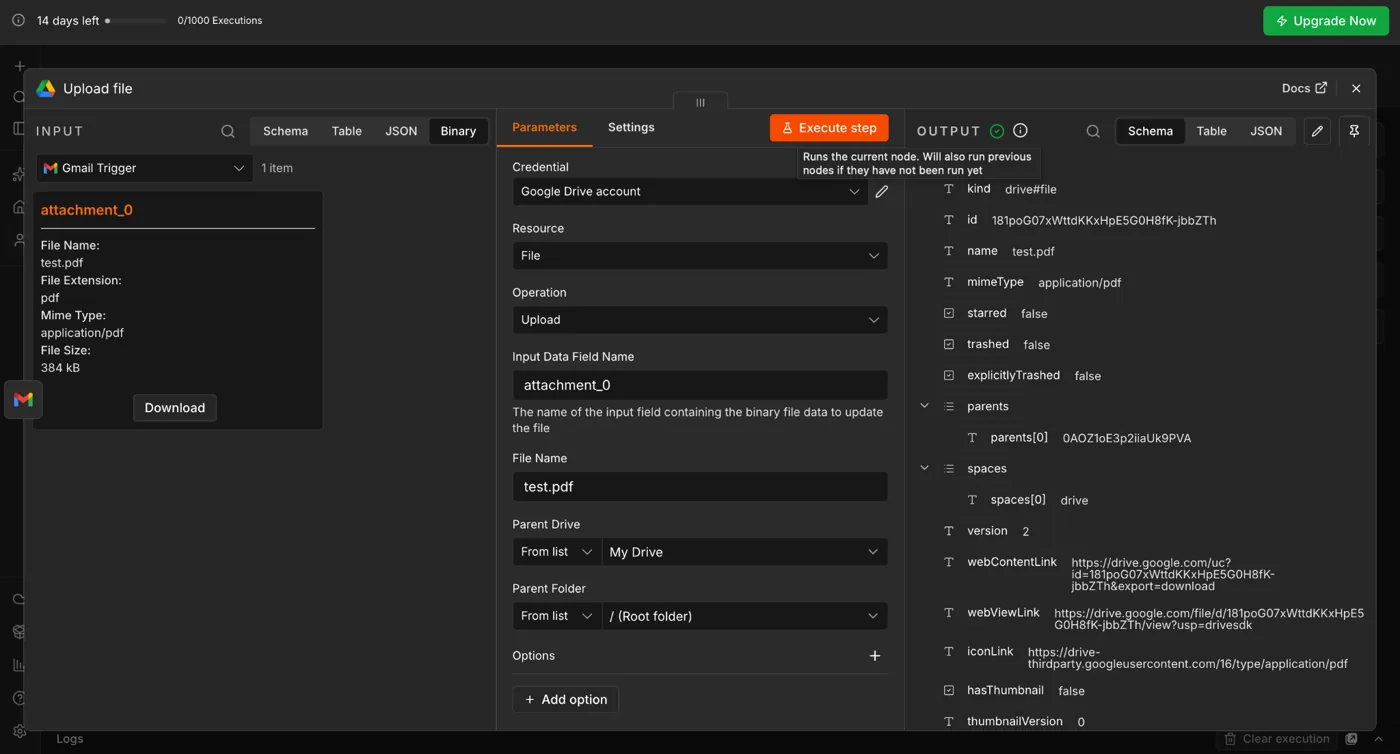The height and width of the screenshot is (754, 1400).
Task: Click Clear execution at the bottom
Action: (1277, 739)
